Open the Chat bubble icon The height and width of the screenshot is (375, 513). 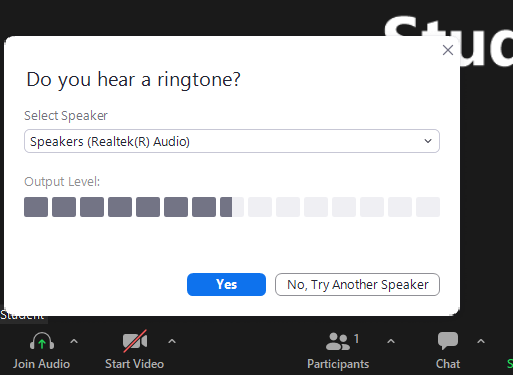pos(448,341)
